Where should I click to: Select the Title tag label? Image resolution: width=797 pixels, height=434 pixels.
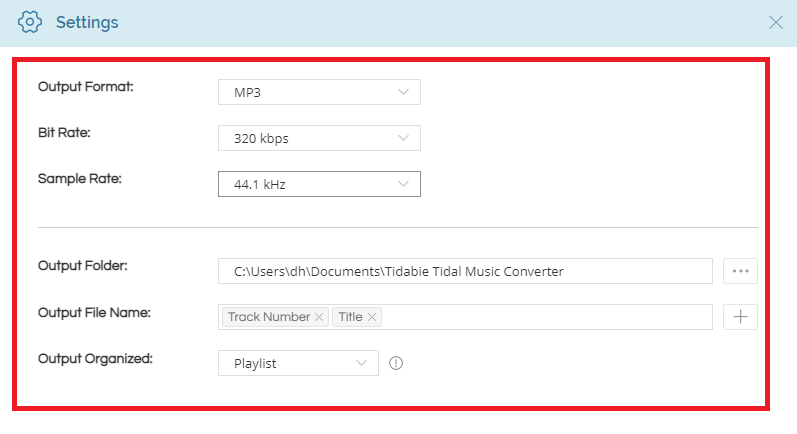click(350, 317)
